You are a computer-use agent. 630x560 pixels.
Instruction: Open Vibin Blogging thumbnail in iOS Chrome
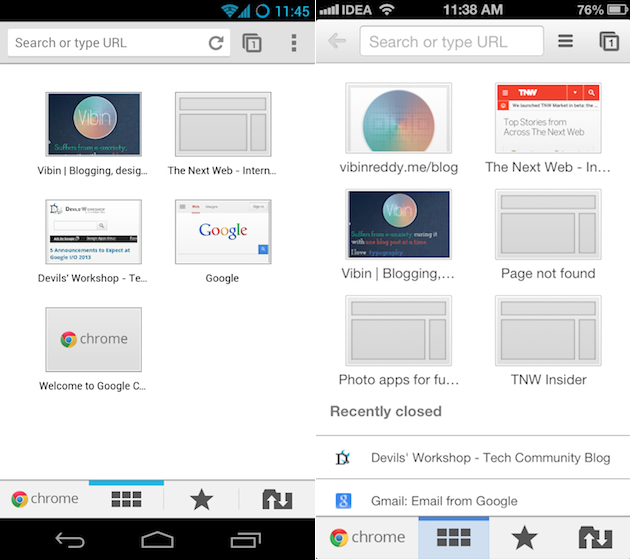click(x=399, y=224)
